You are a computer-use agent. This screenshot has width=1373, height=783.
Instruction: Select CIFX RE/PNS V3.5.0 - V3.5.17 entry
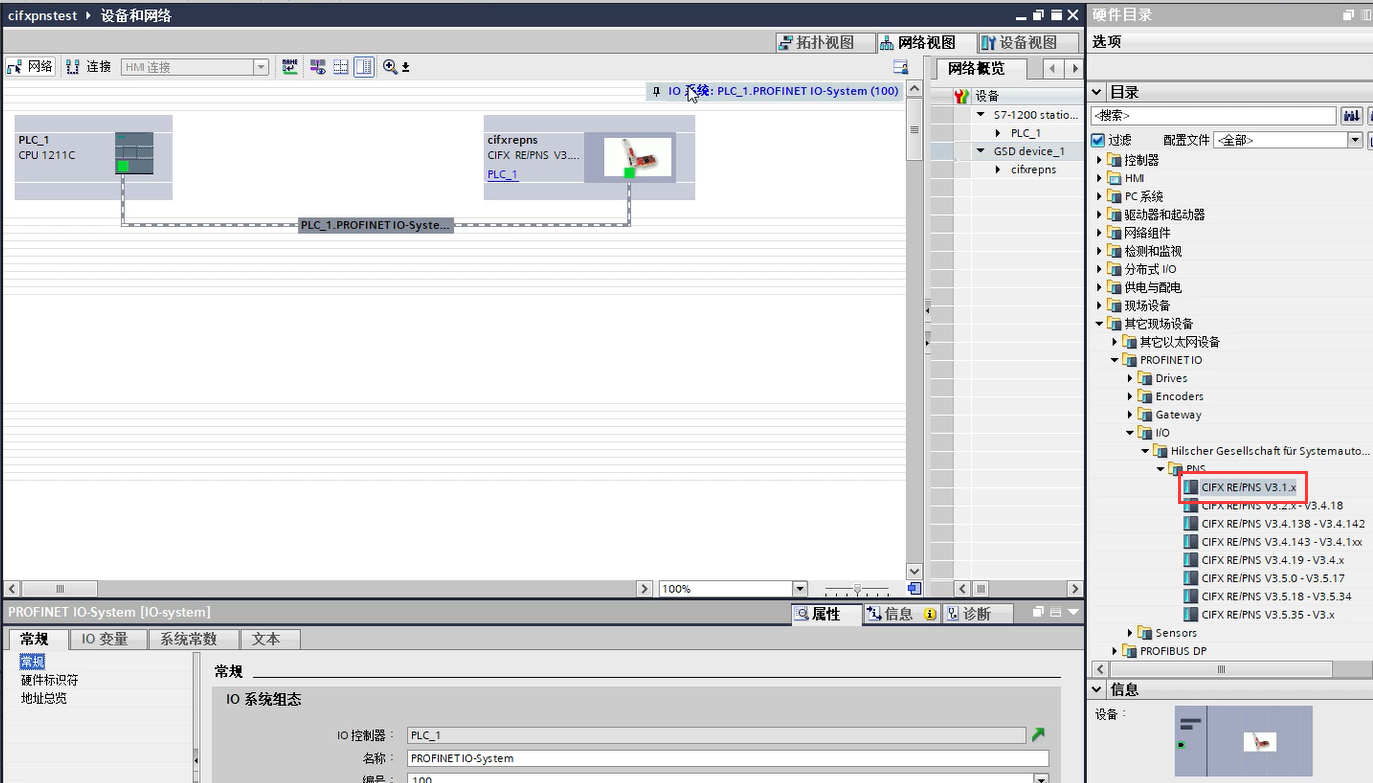1272,578
